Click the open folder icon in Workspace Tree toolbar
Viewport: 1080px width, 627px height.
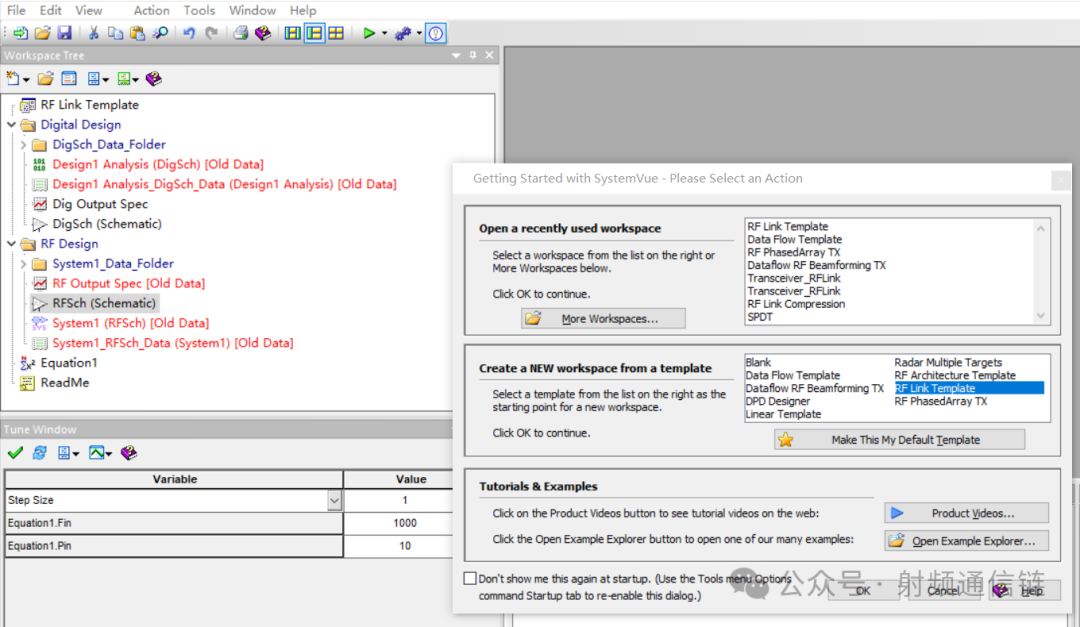tap(45, 79)
